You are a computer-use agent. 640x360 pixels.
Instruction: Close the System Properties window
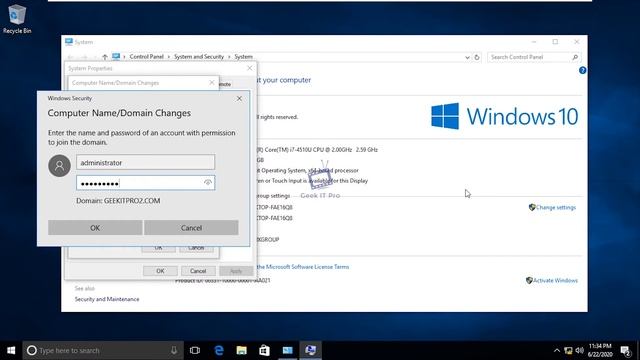[249, 68]
